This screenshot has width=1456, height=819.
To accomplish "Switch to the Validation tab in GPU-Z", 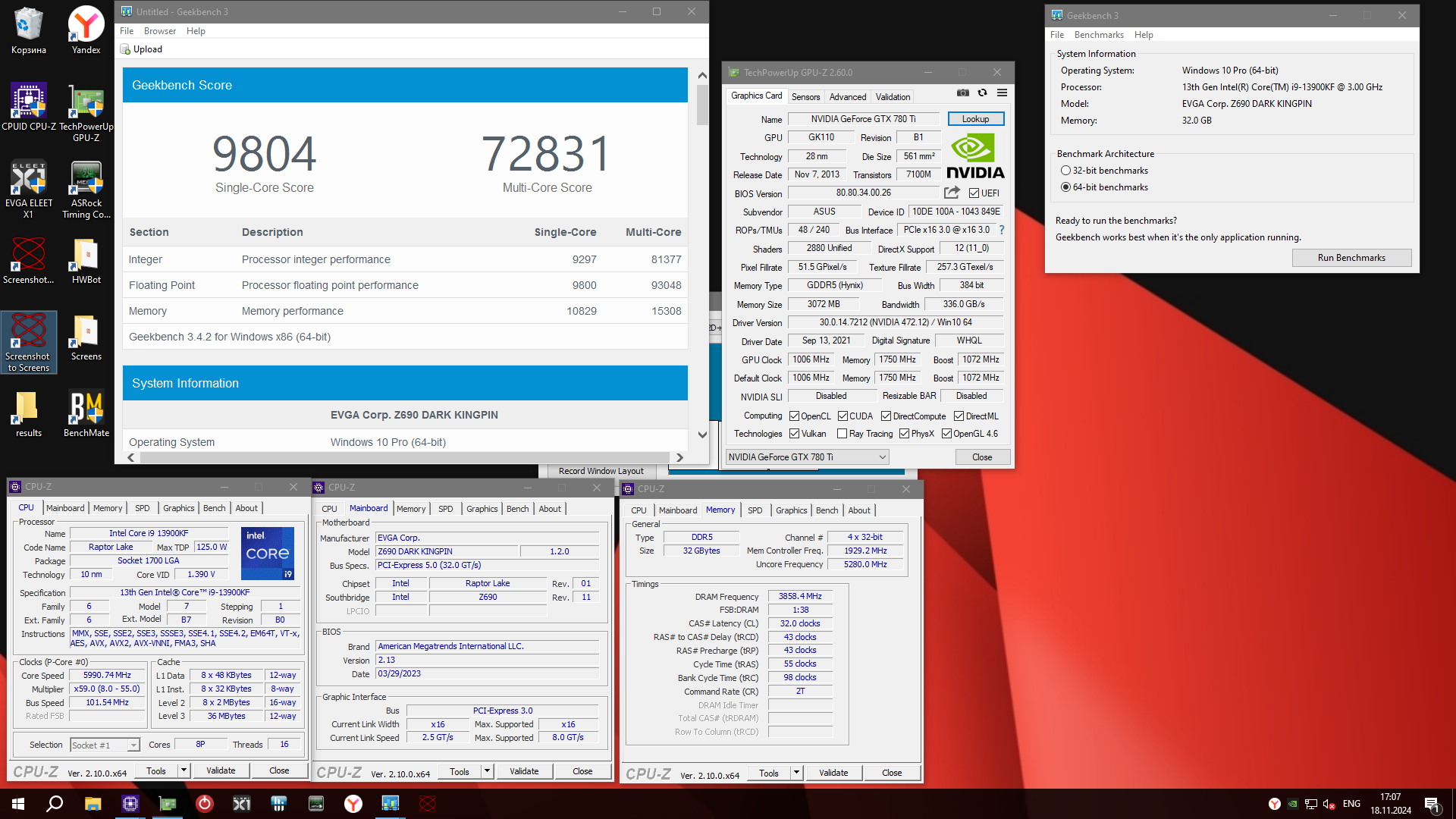I will click(893, 97).
